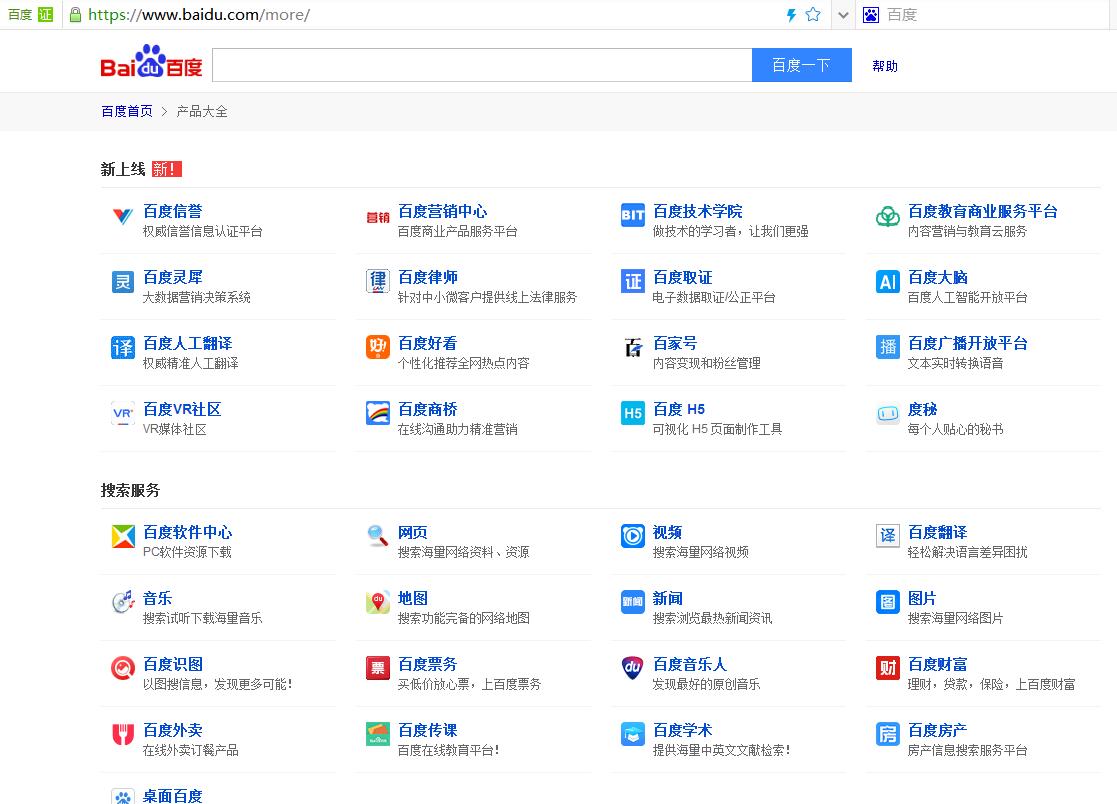The width and height of the screenshot is (1117, 804).
Task: Open the 百度商桥 rainbow icon
Action: 378,414
